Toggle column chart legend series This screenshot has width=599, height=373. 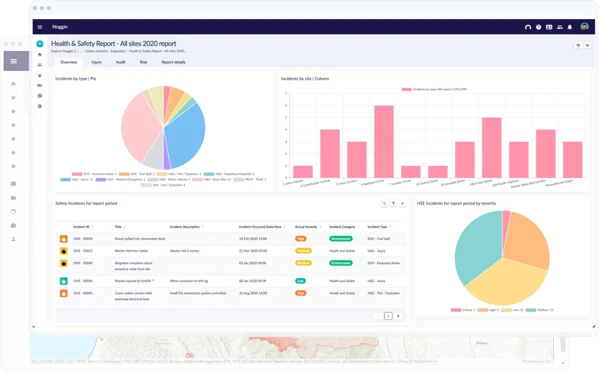434,89
